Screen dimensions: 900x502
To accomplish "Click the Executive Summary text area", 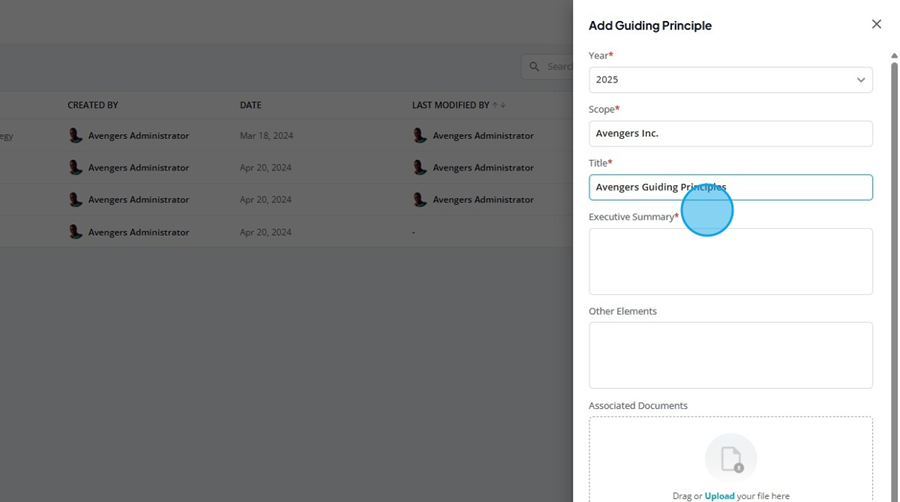I will pos(730,262).
